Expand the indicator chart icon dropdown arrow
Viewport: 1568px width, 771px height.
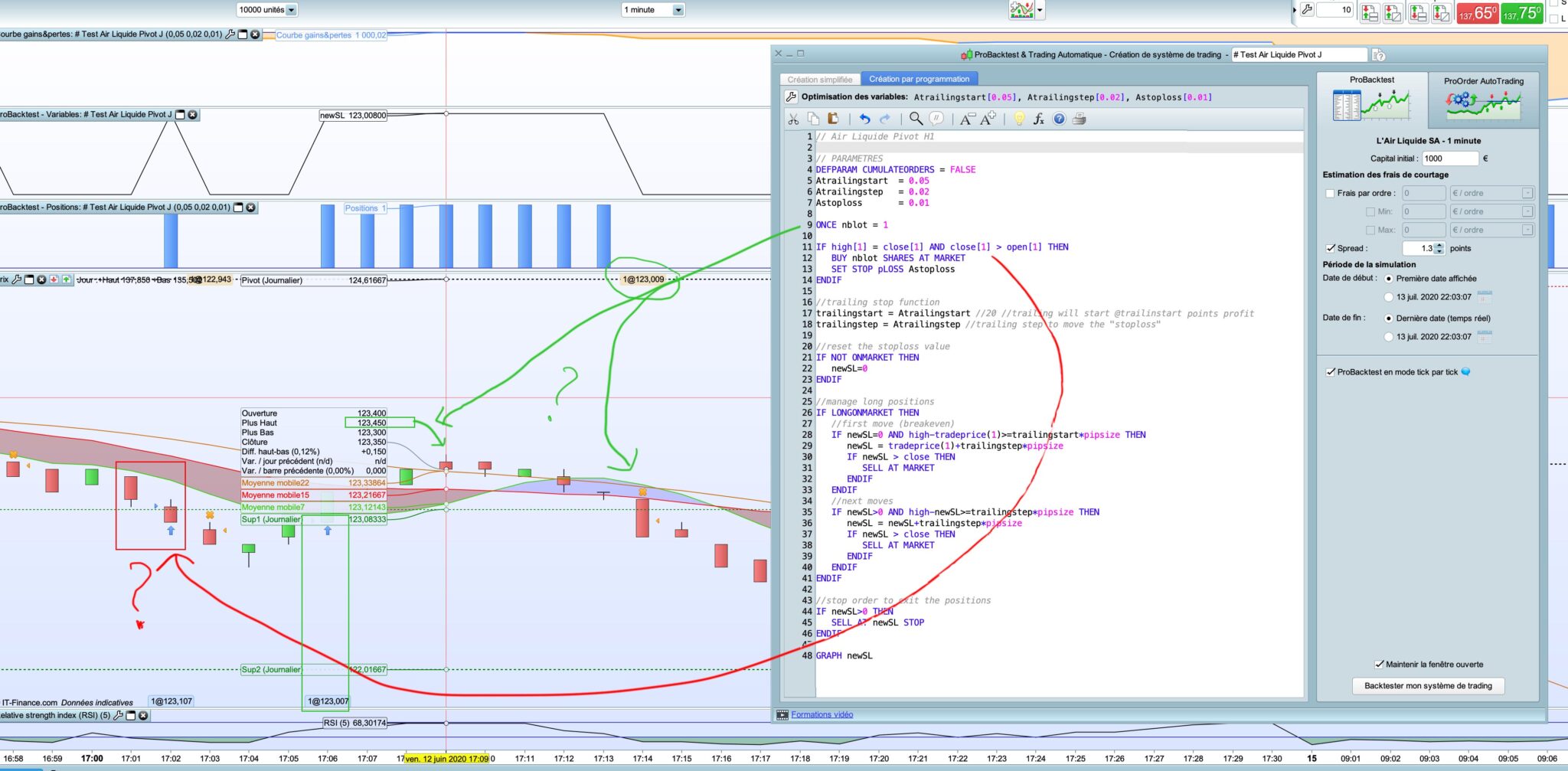point(1040,10)
